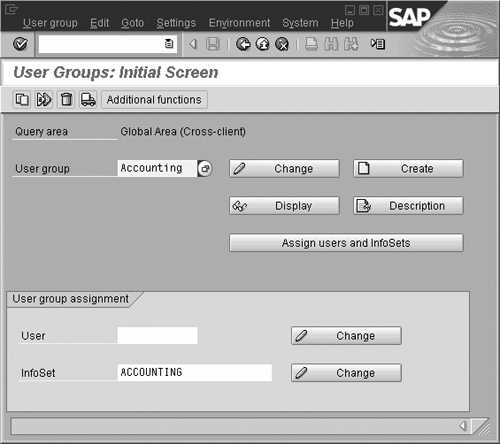Click the green checkmark Enter icon
The image size is (500, 444).
(x=20, y=44)
